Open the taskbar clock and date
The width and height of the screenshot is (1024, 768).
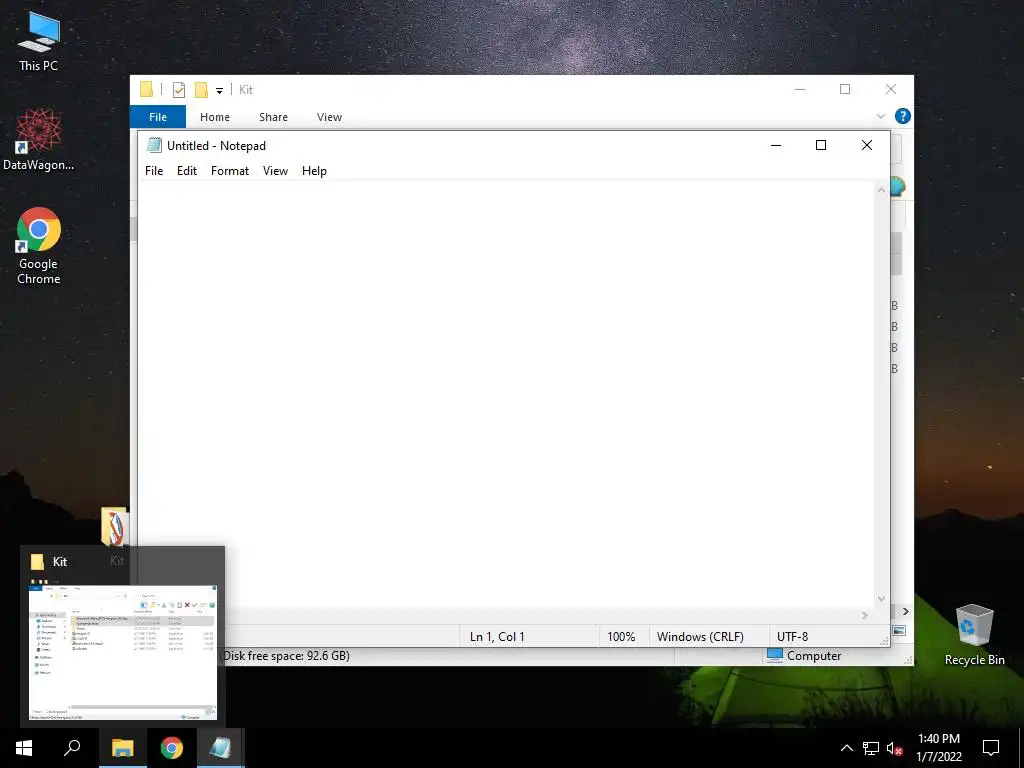[938, 748]
